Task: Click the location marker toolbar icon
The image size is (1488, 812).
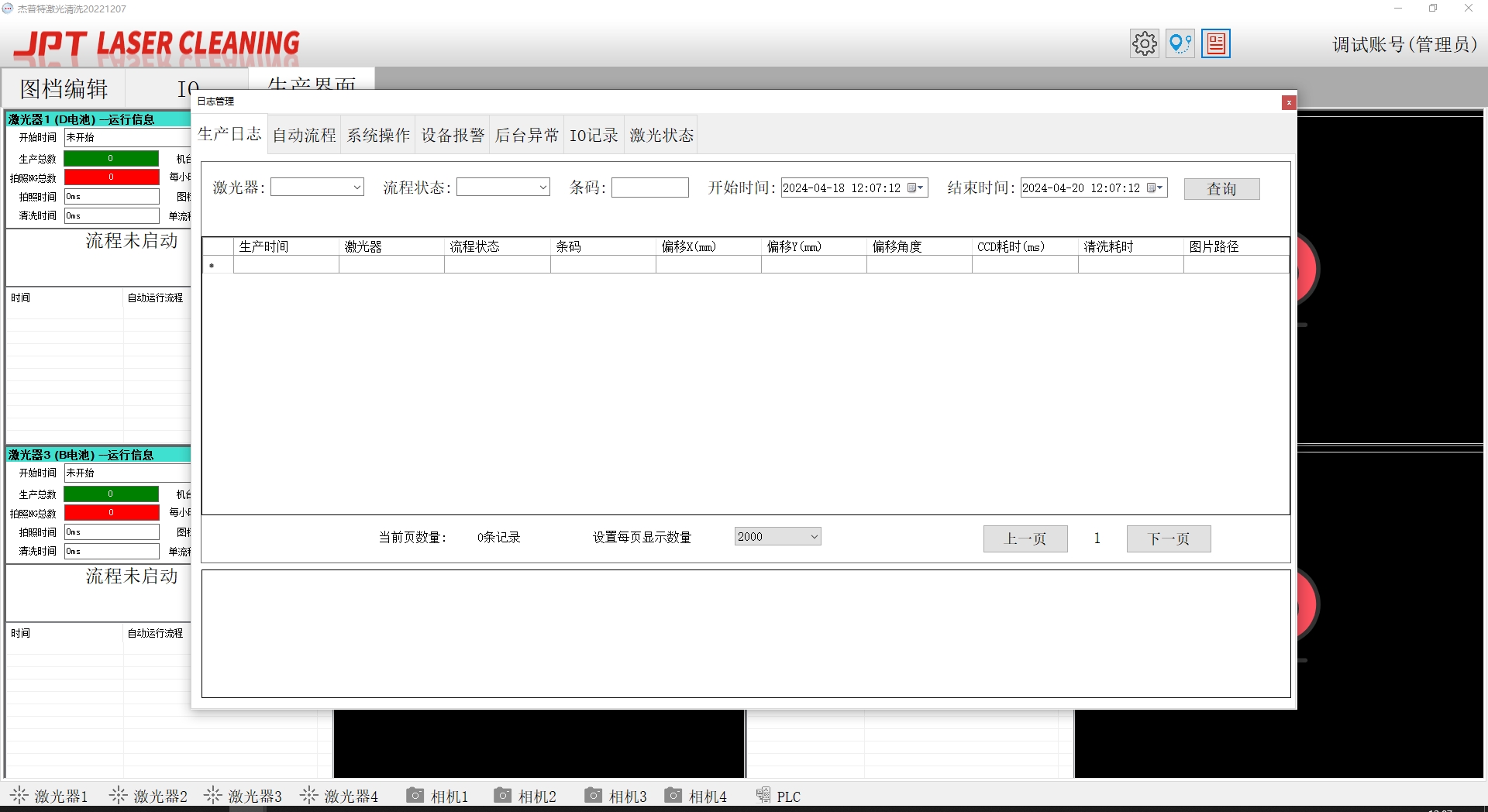Action: click(1180, 43)
